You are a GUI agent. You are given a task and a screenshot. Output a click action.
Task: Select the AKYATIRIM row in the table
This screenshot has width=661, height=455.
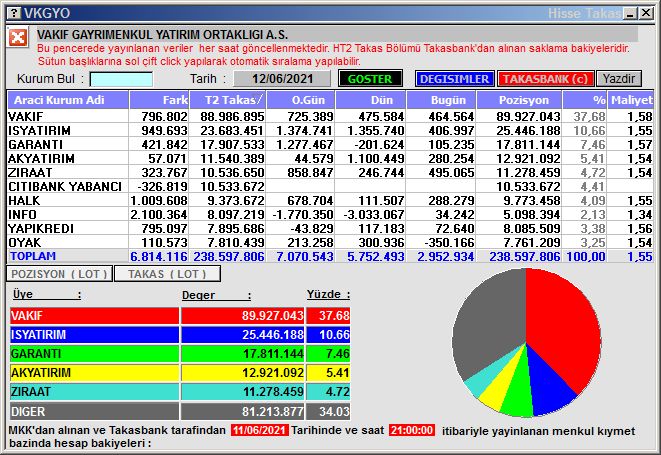[330, 159]
